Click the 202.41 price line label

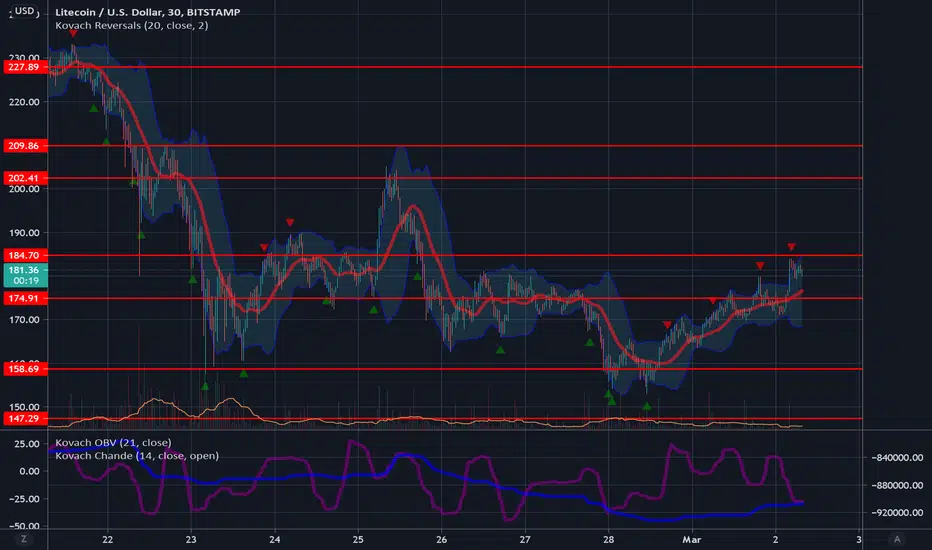(25, 178)
